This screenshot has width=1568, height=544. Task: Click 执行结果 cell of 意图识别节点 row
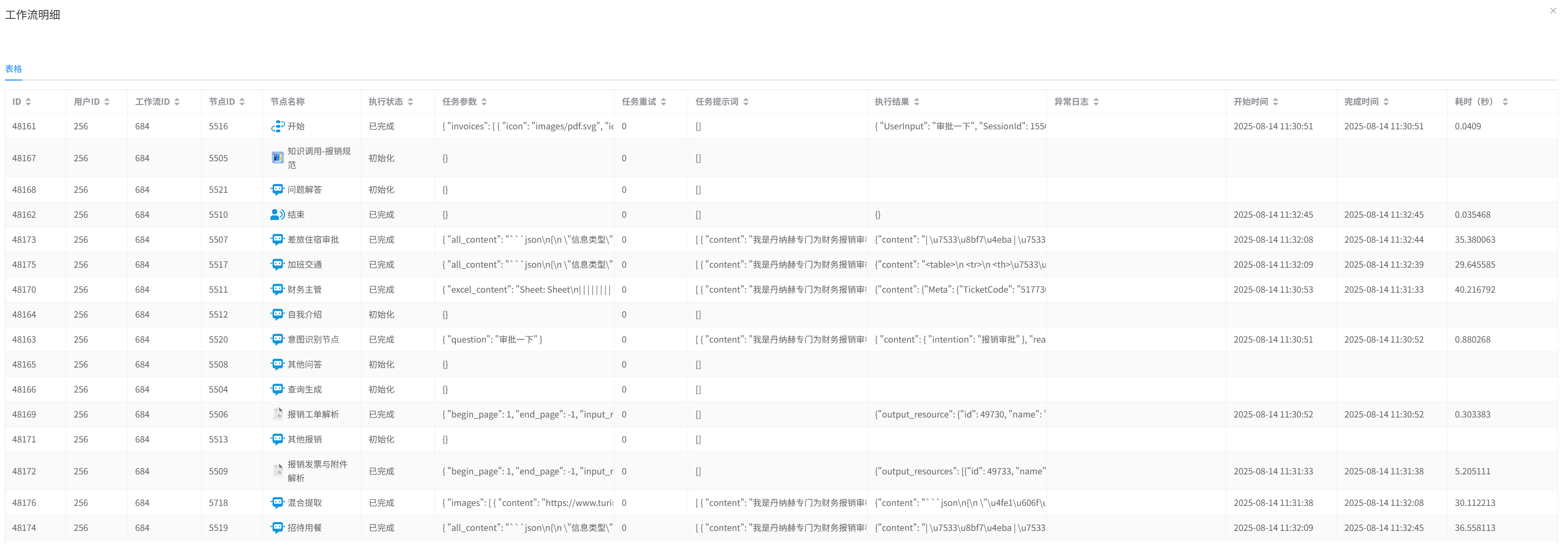coord(959,340)
